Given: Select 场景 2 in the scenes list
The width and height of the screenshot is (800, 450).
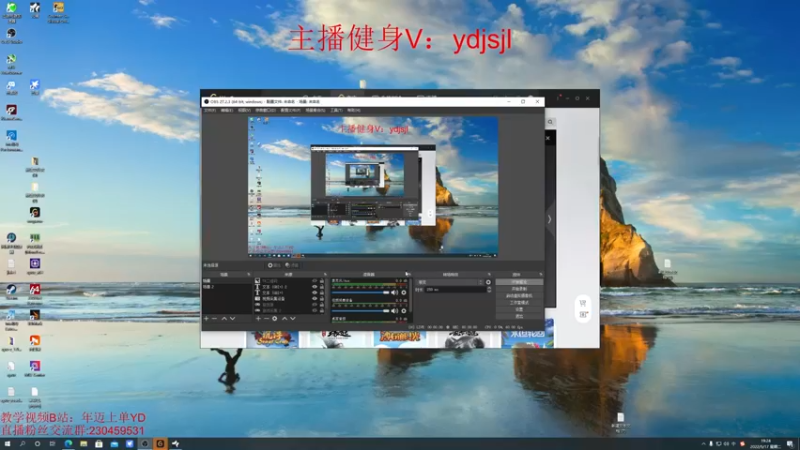Looking at the screenshot, I should (227, 287).
